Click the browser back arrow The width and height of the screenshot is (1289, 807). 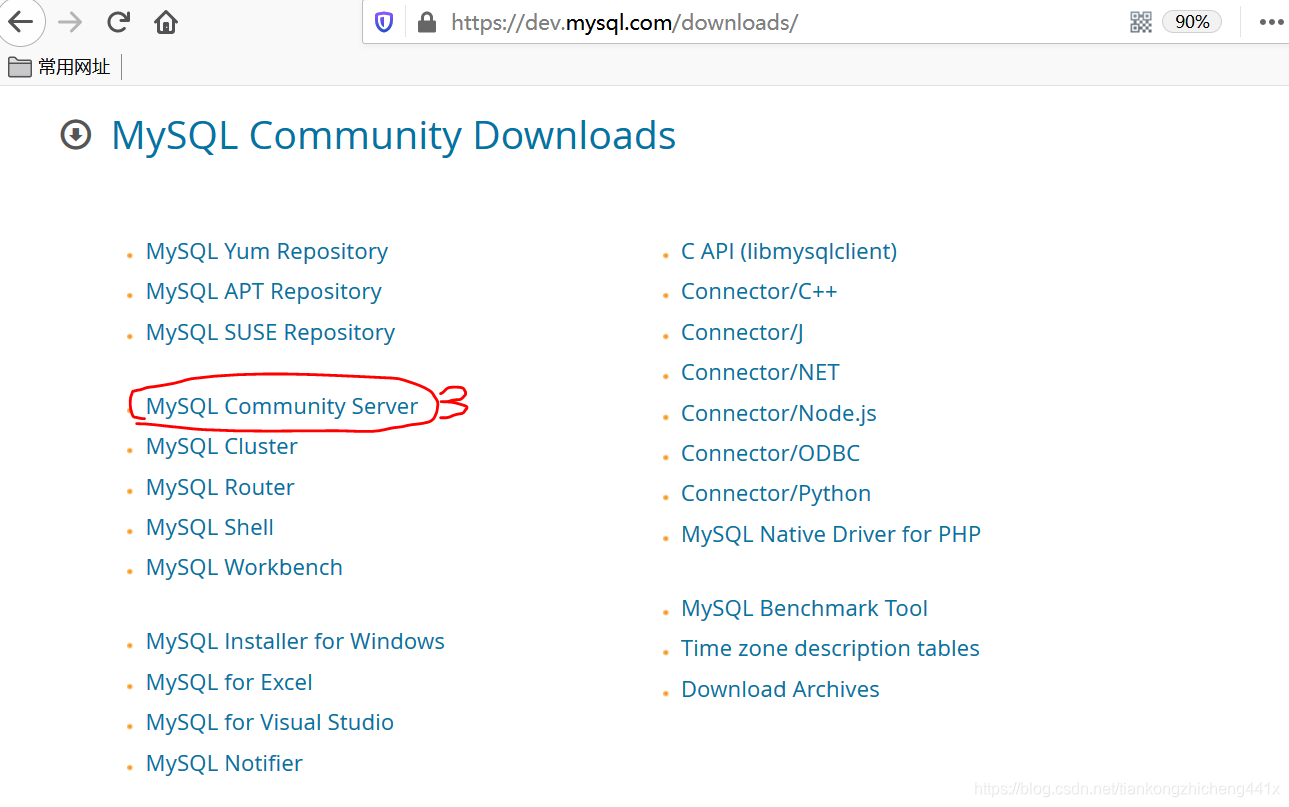click(19, 21)
